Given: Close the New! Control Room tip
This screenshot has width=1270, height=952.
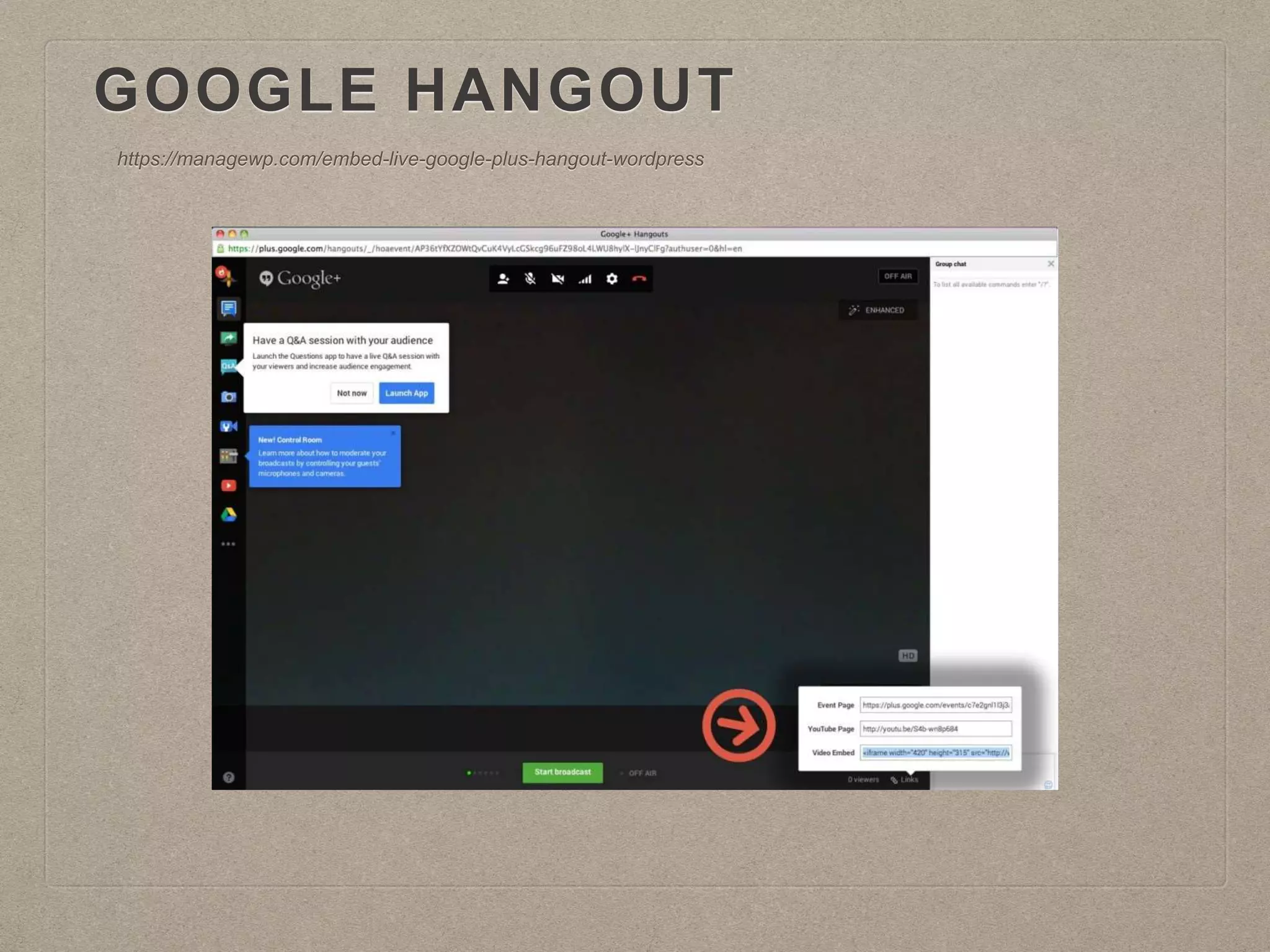Looking at the screenshot, I should (393, 433).
